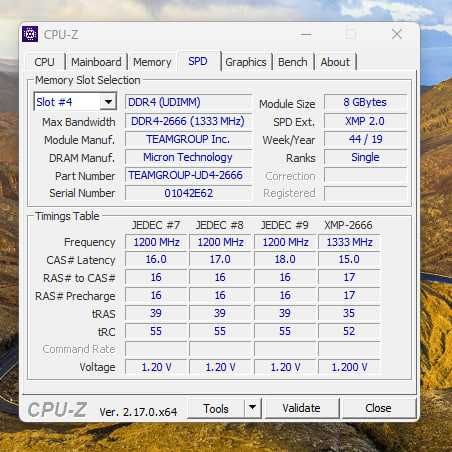
Task: Click the 44 / 19 Week/Year value
Action: click(x=365, y=139)
